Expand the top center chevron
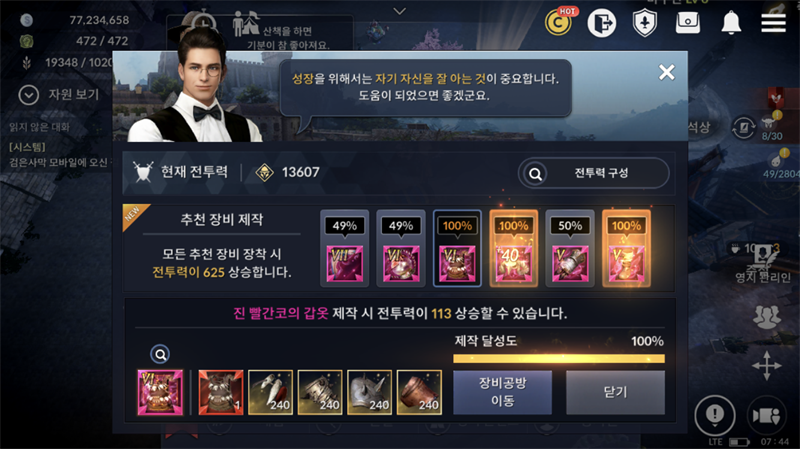 click(399, 11)
